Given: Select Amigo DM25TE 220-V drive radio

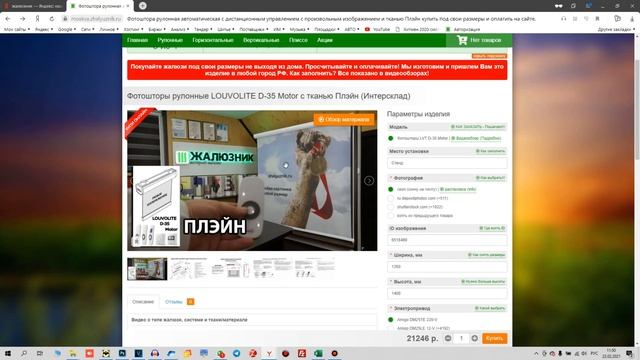Looking at the screenshot, I should click(390, 320).
